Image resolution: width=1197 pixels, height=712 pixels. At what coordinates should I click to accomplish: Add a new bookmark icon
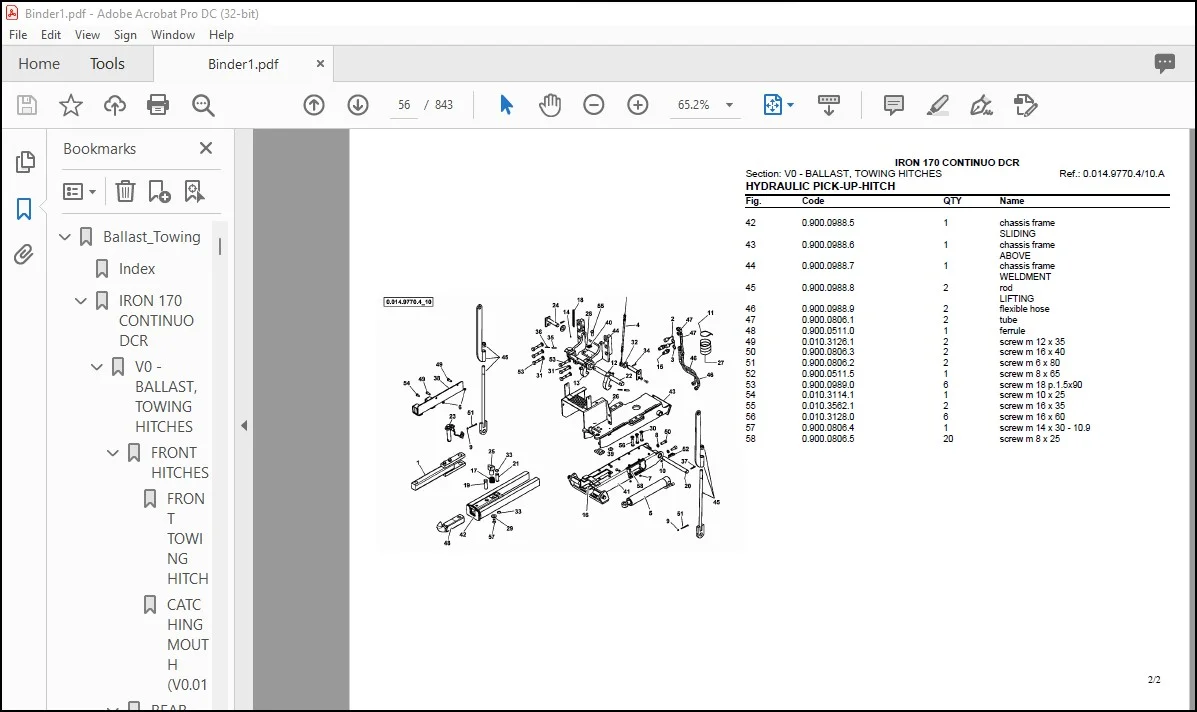(159, 191)
